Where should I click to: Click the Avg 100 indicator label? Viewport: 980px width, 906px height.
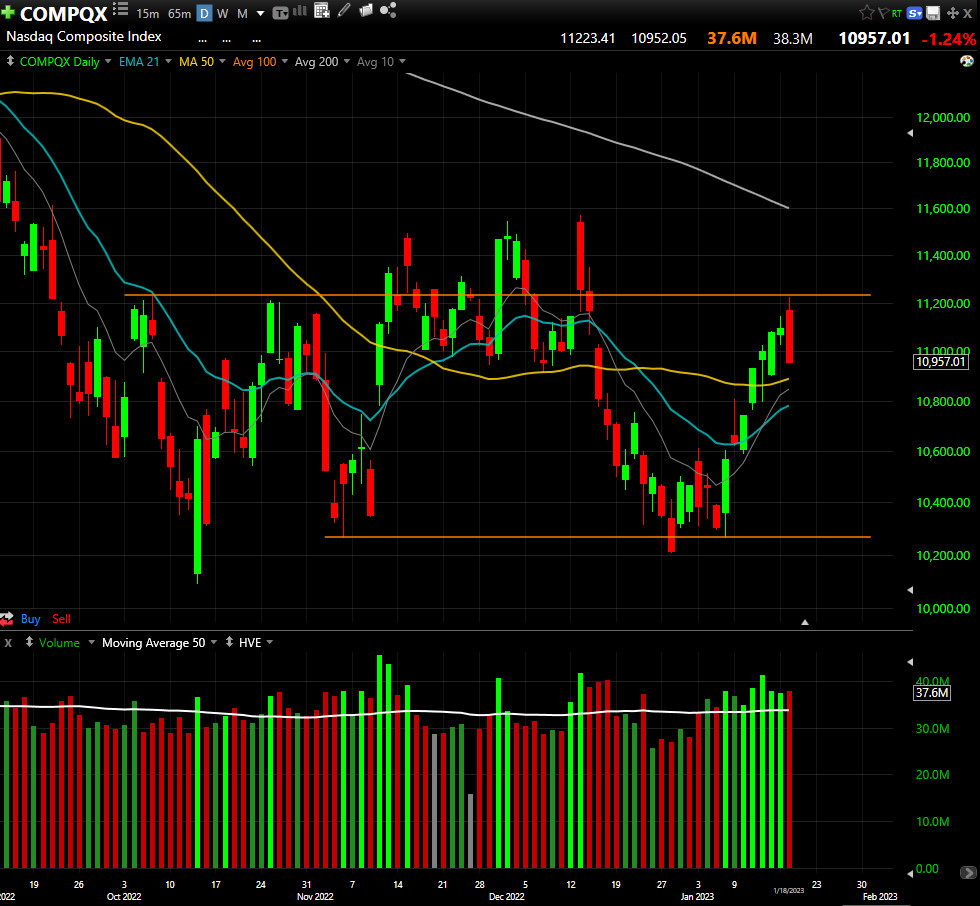[x=254, y=61]
